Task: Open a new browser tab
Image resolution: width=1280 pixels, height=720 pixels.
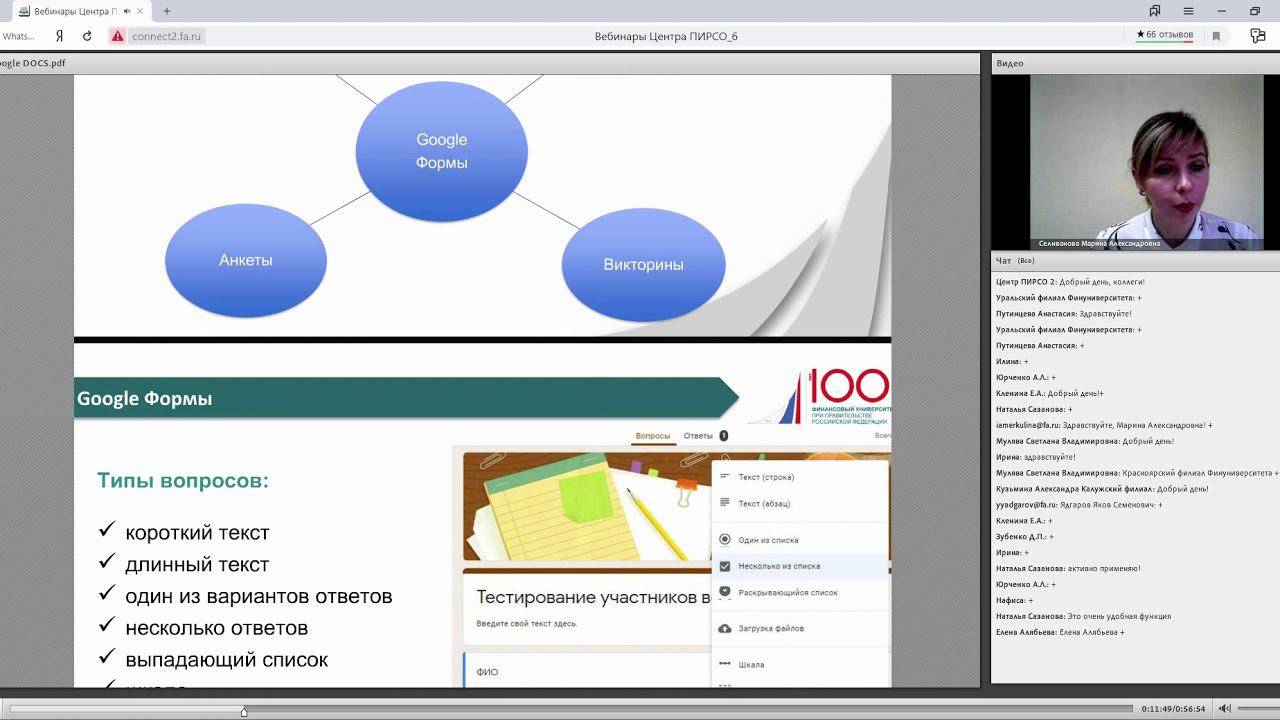Action: [x=166, y=11]
